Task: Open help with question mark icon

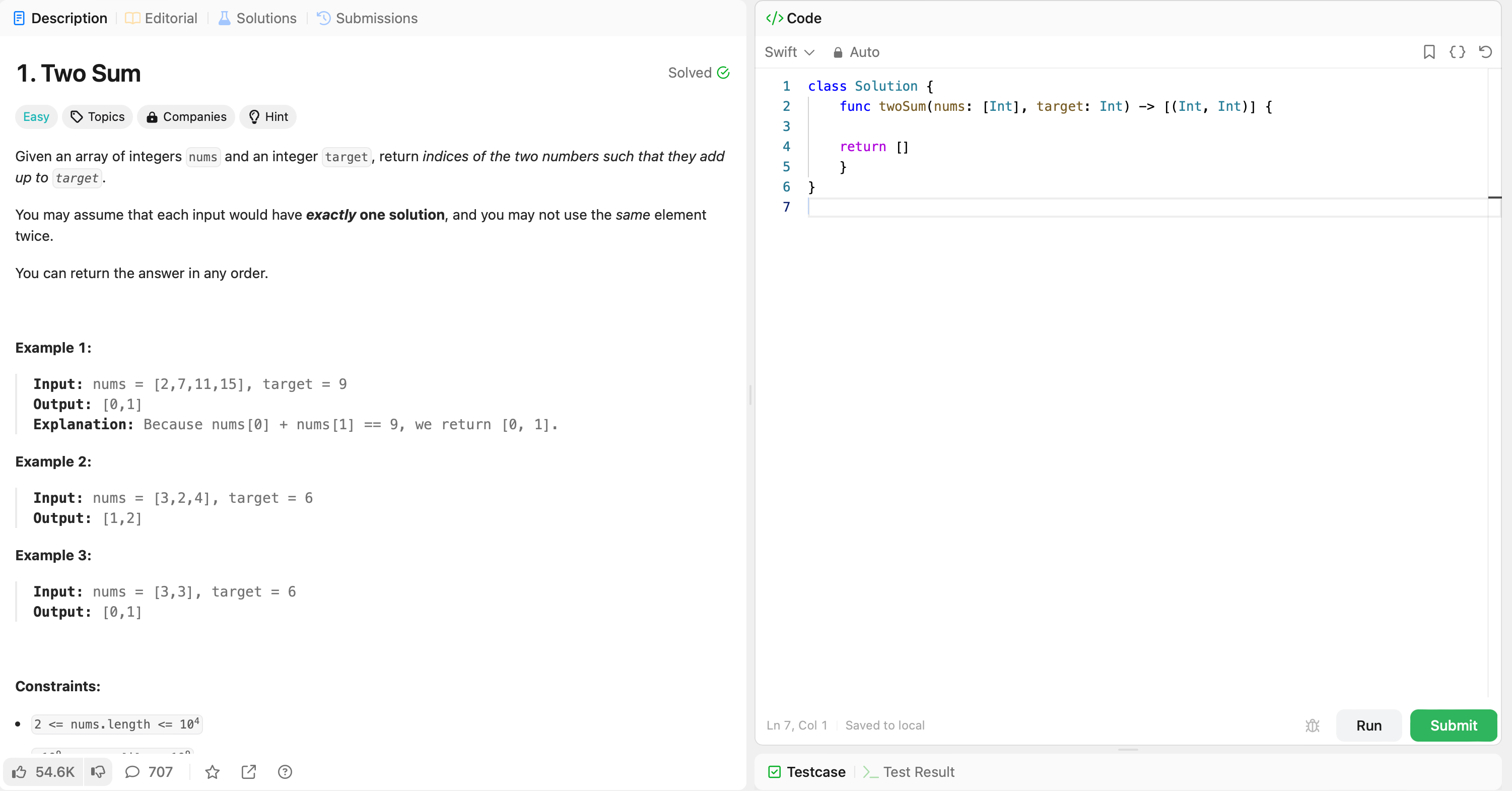Action: click(x=285, y=772)
